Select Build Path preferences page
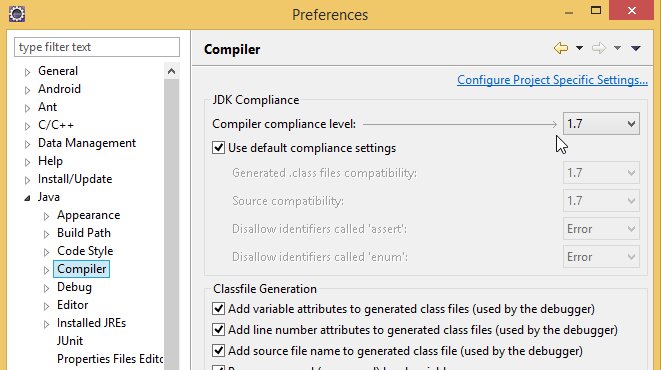 [84, 233]
